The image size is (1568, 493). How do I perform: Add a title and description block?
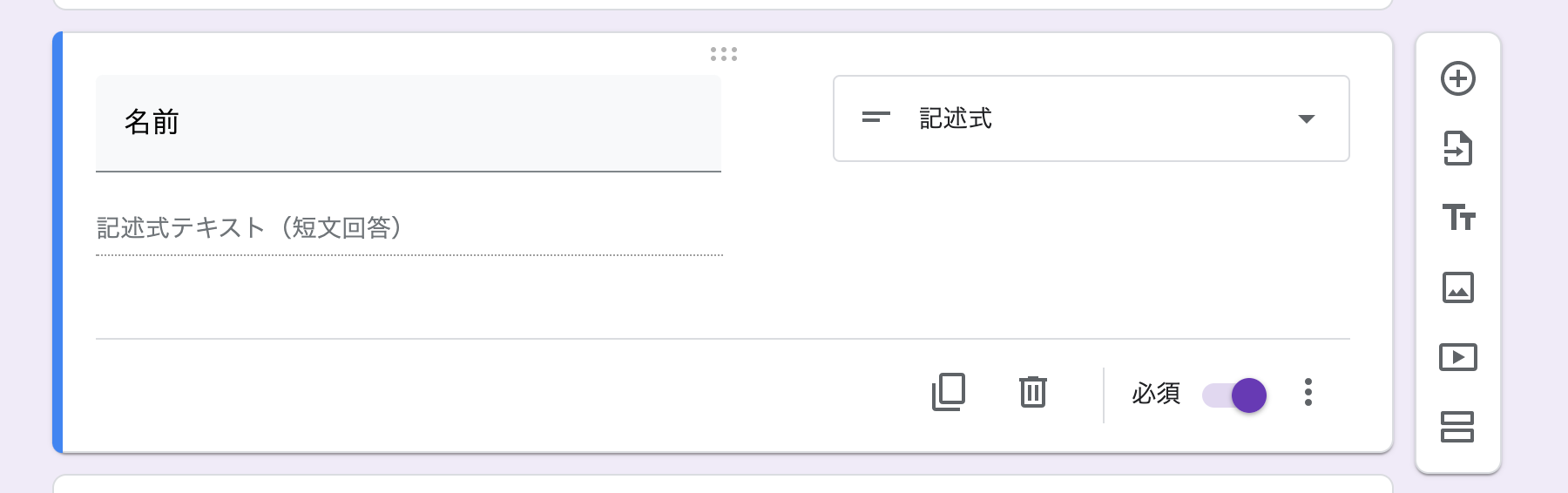point(1457,217)
